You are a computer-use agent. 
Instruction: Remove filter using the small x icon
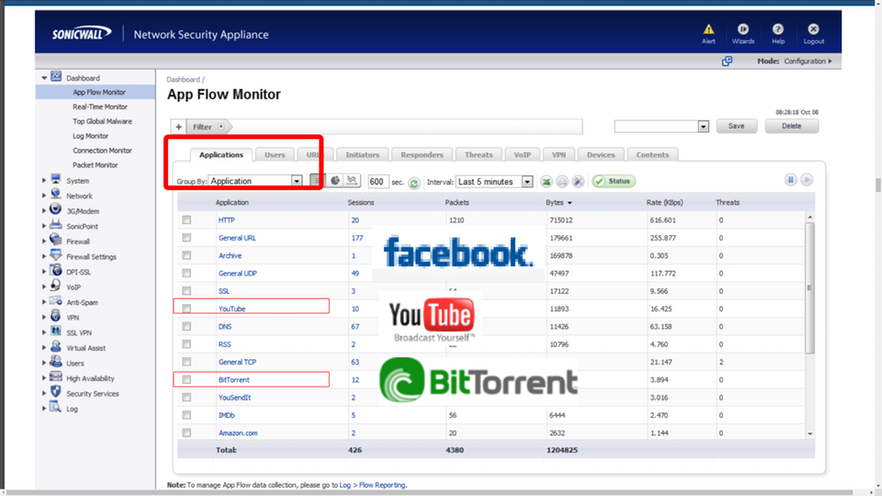[221, 127]
